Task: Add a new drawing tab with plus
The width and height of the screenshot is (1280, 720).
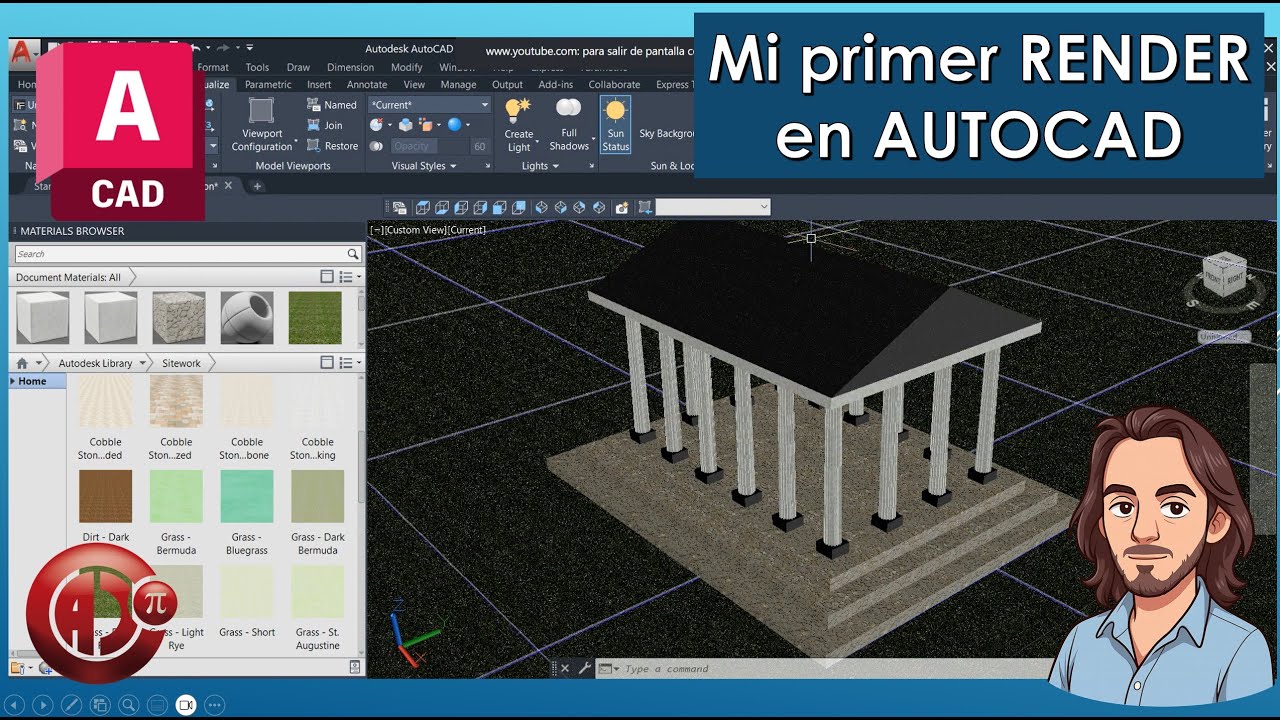Action: coord(257,186)
